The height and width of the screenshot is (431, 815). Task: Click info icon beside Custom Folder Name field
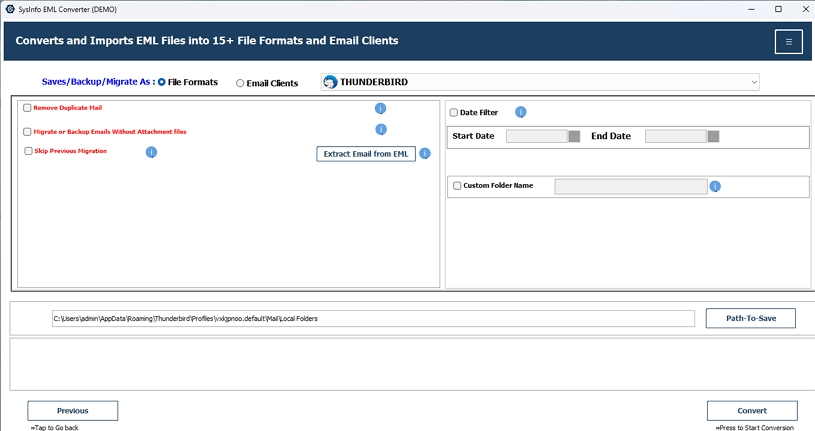tap(715, 186)
